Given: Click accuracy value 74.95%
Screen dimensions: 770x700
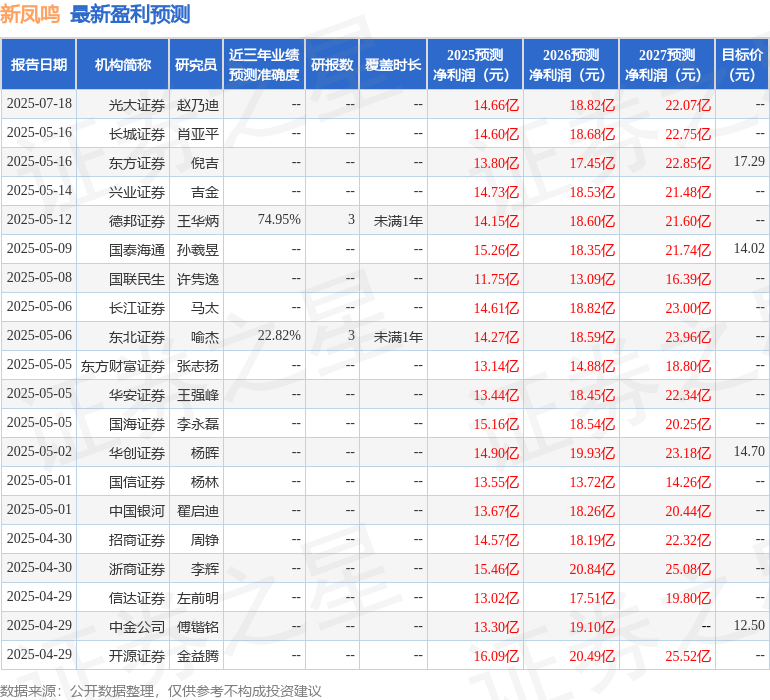Looking at the screenshot, I should [279, 220].
